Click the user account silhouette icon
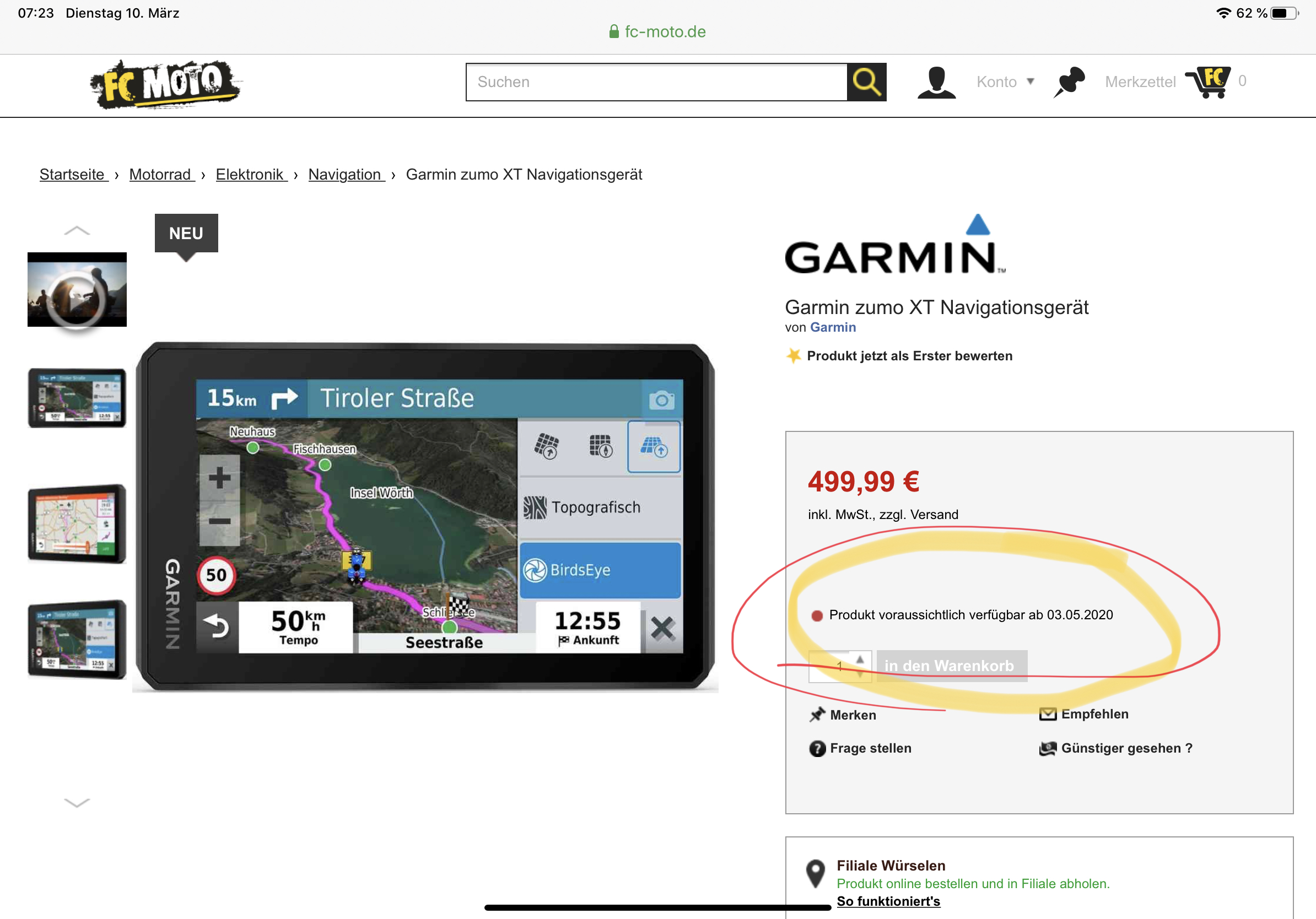The height and width of the screenshot is (919, 1316). point(936,82)
